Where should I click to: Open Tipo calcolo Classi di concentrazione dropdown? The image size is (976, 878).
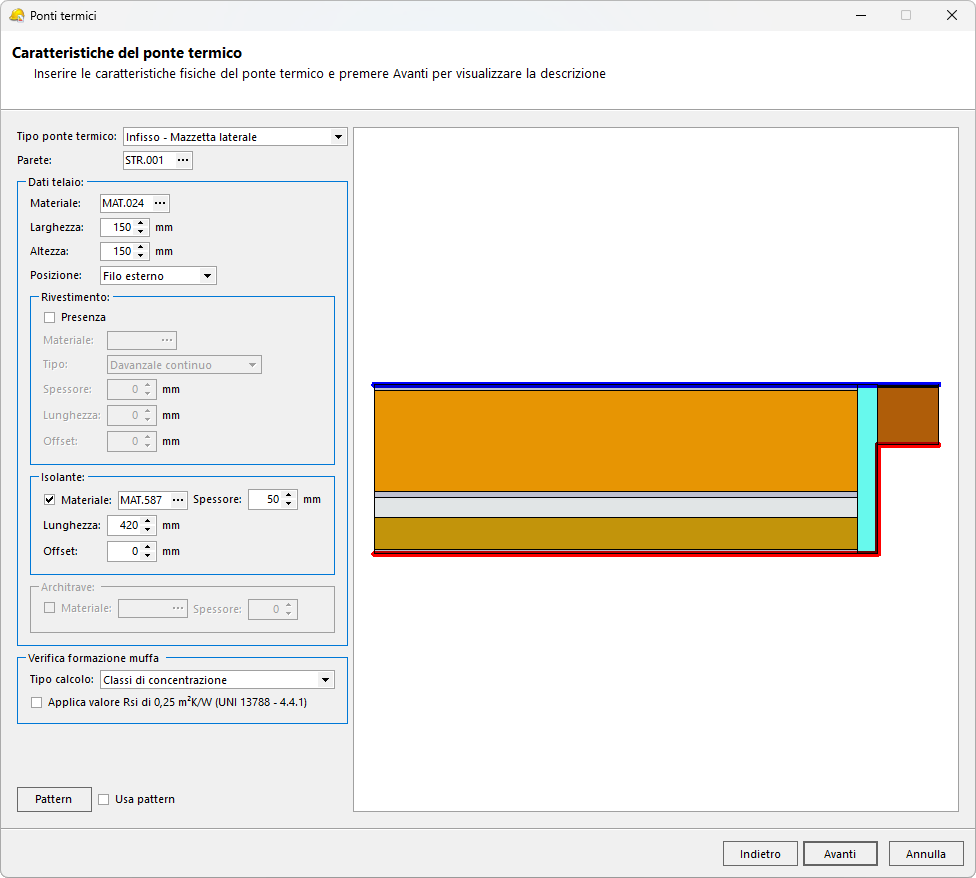click(x=324, y=680)
